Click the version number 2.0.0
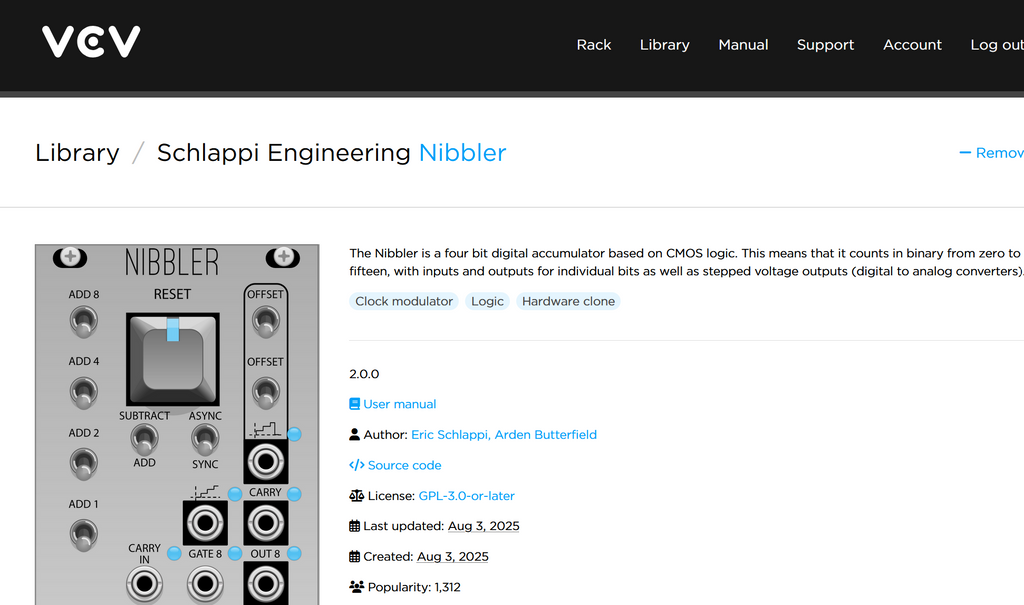The width and height of the screenshot is (1024, 605). (x=364, y=374)
